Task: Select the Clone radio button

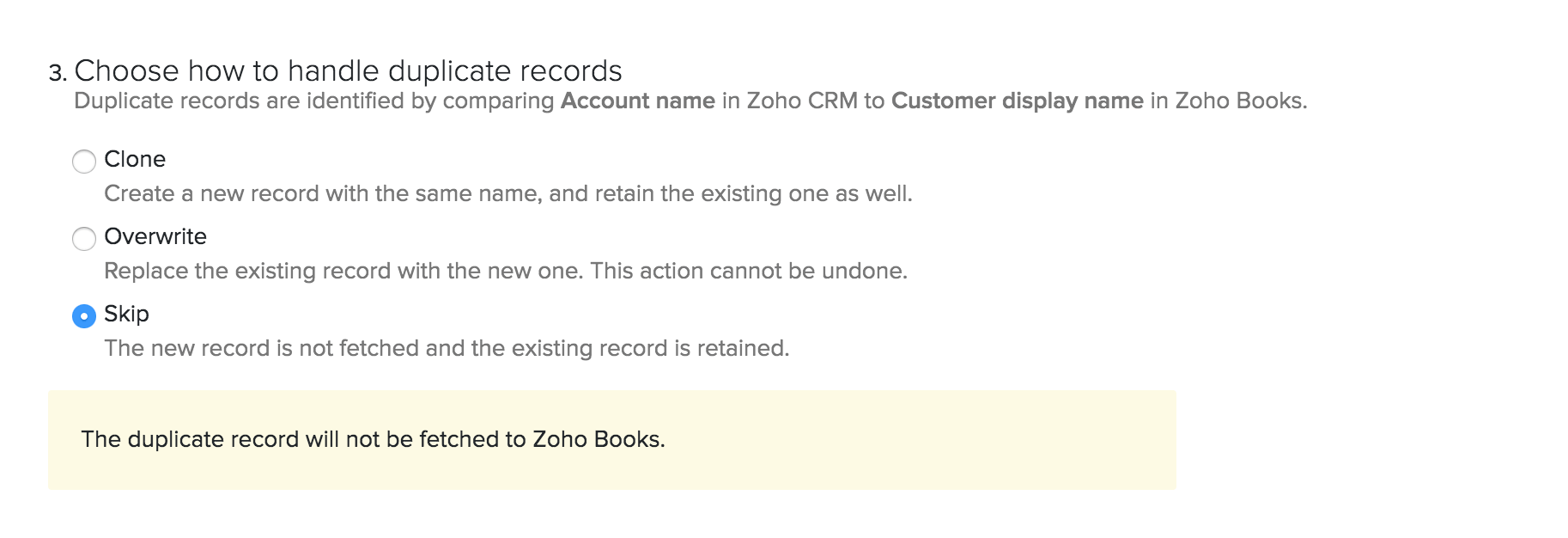Action: (x=84, y=162)
